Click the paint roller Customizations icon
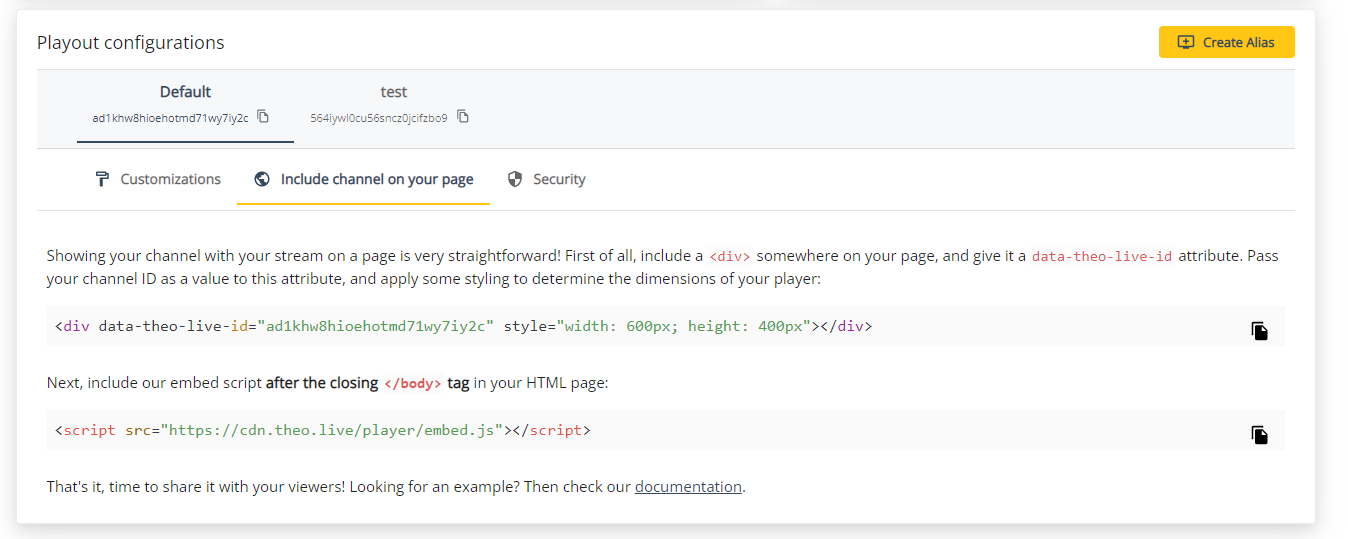Image resolution: width=1348 pixels, height=539 pixels. [102, 179]
